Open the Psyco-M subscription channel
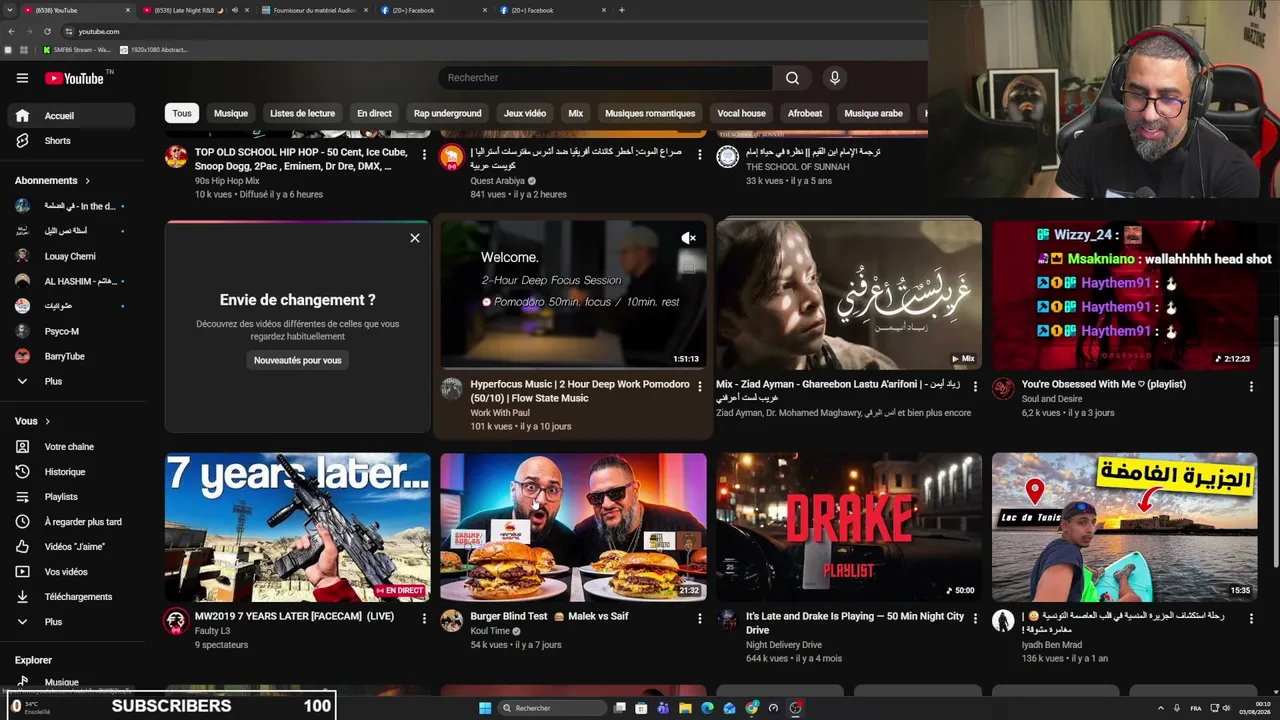 [x=70, y=331]
